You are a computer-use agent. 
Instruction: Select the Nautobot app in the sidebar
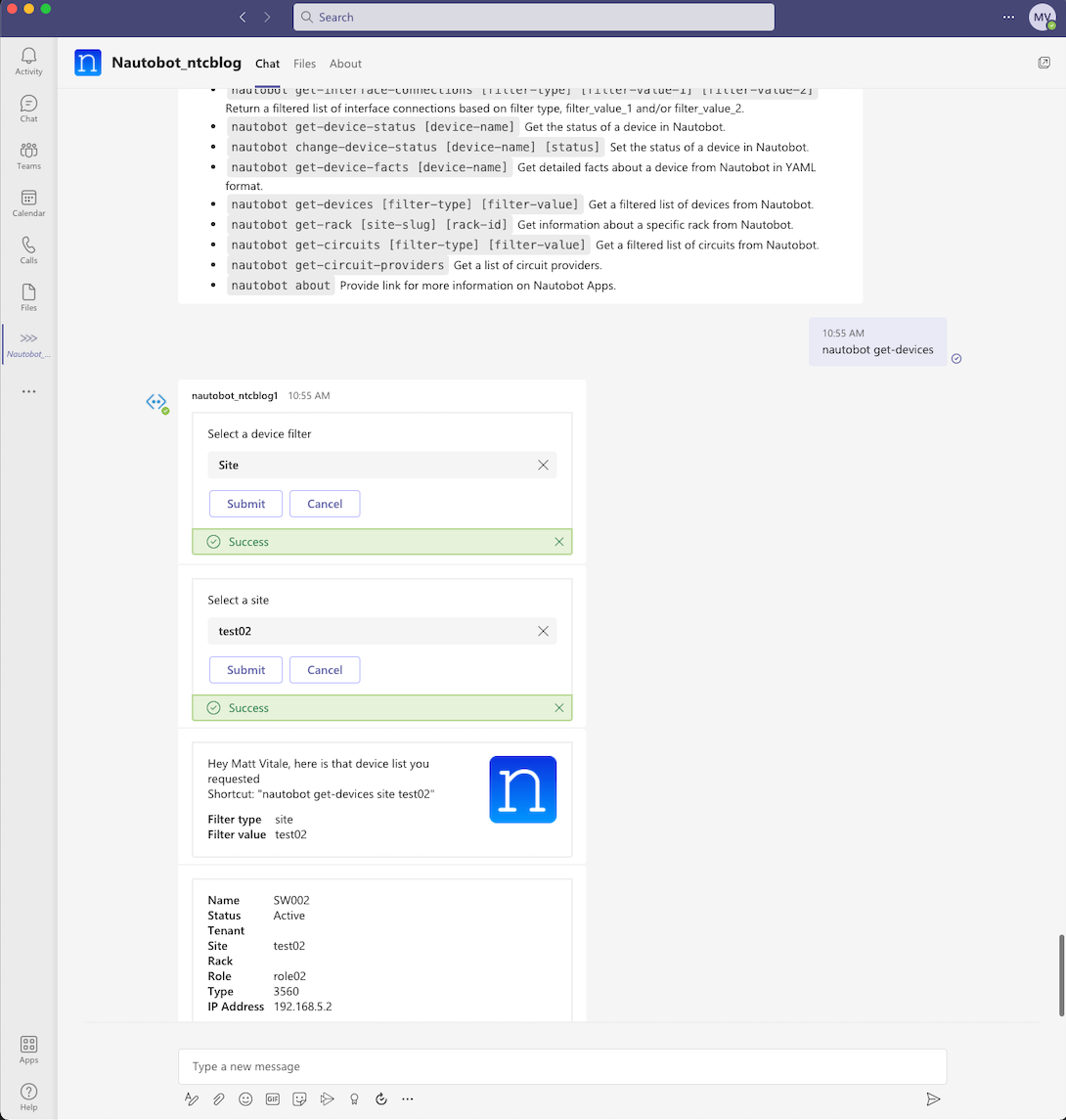pos(28,342)
